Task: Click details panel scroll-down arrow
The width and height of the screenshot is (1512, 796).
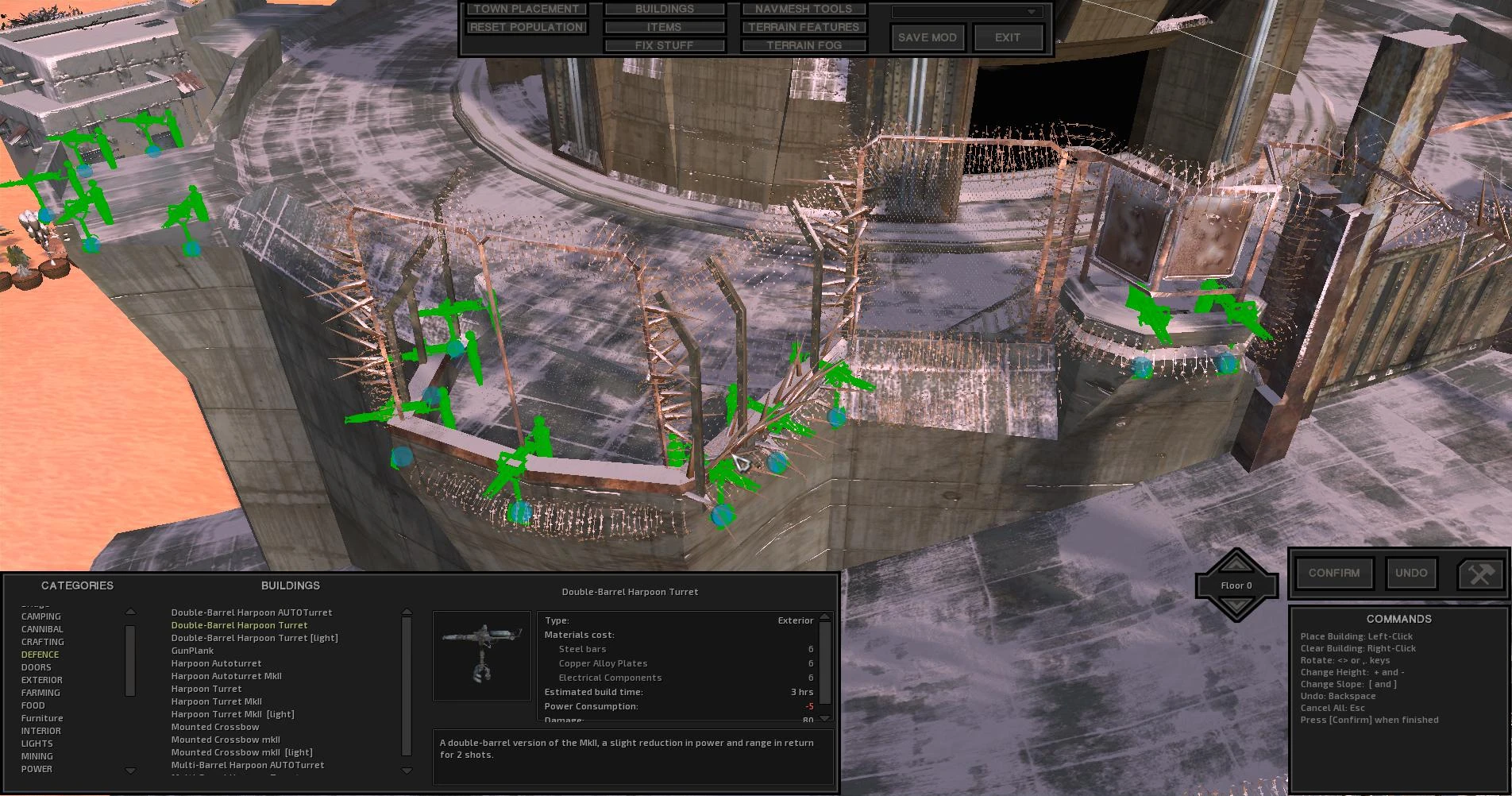Action: [x=825, y=718]
